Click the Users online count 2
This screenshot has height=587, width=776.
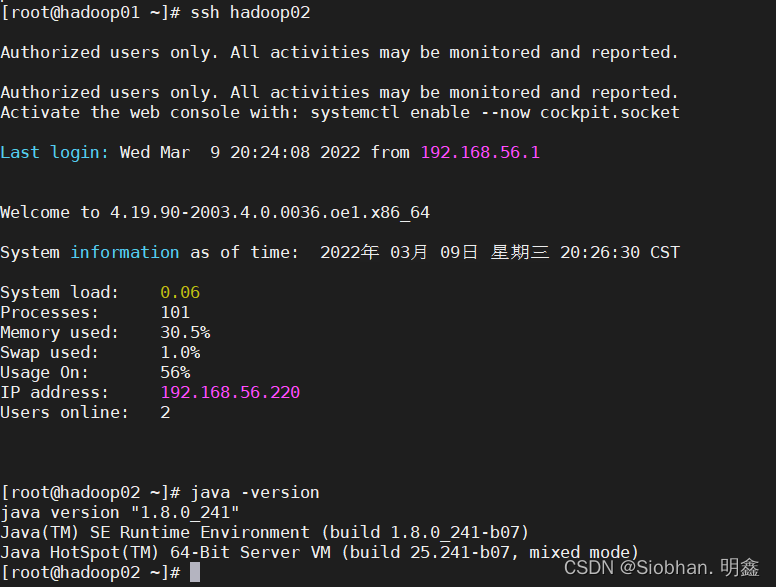tap(165, 412)
